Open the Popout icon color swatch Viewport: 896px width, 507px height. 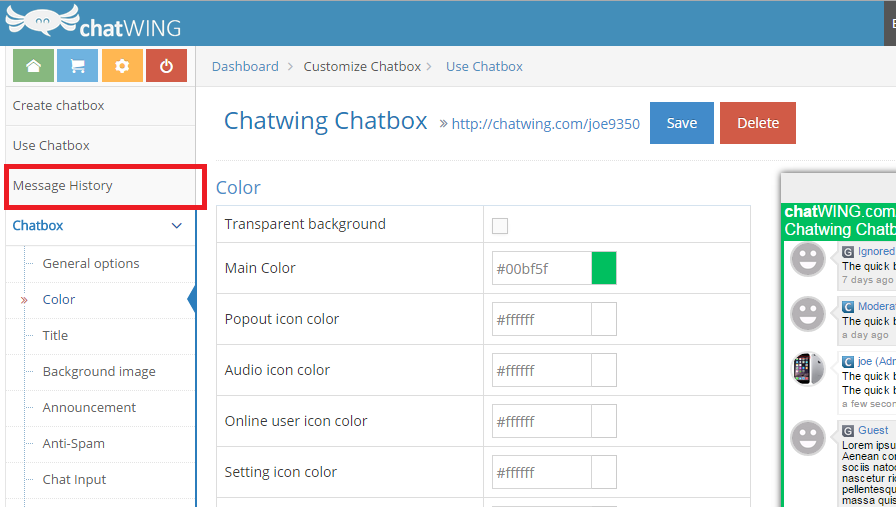tap(604, 319)
